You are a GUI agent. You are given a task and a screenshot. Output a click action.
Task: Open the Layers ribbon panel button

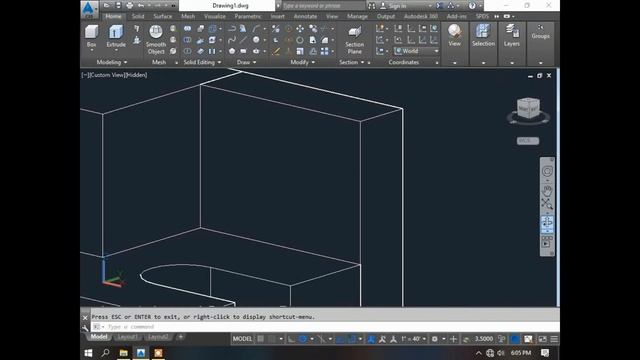(x=511, y=36)
